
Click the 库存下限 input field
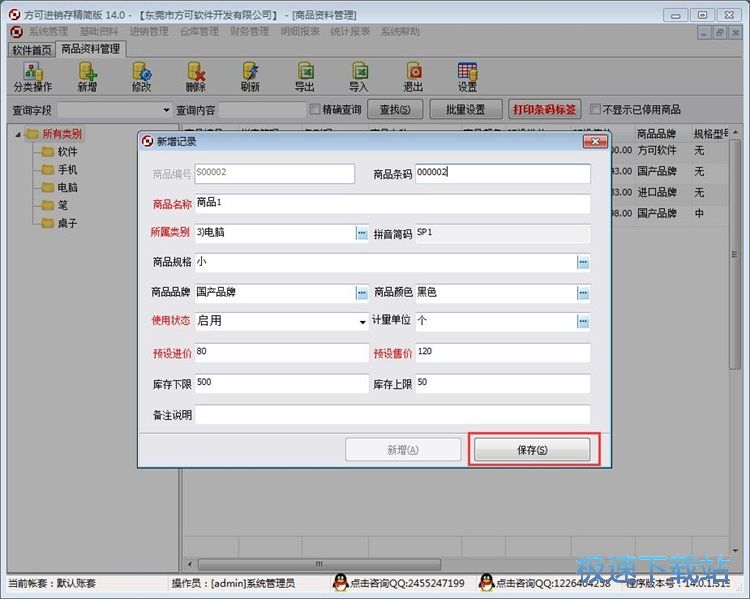click(282, 384)
